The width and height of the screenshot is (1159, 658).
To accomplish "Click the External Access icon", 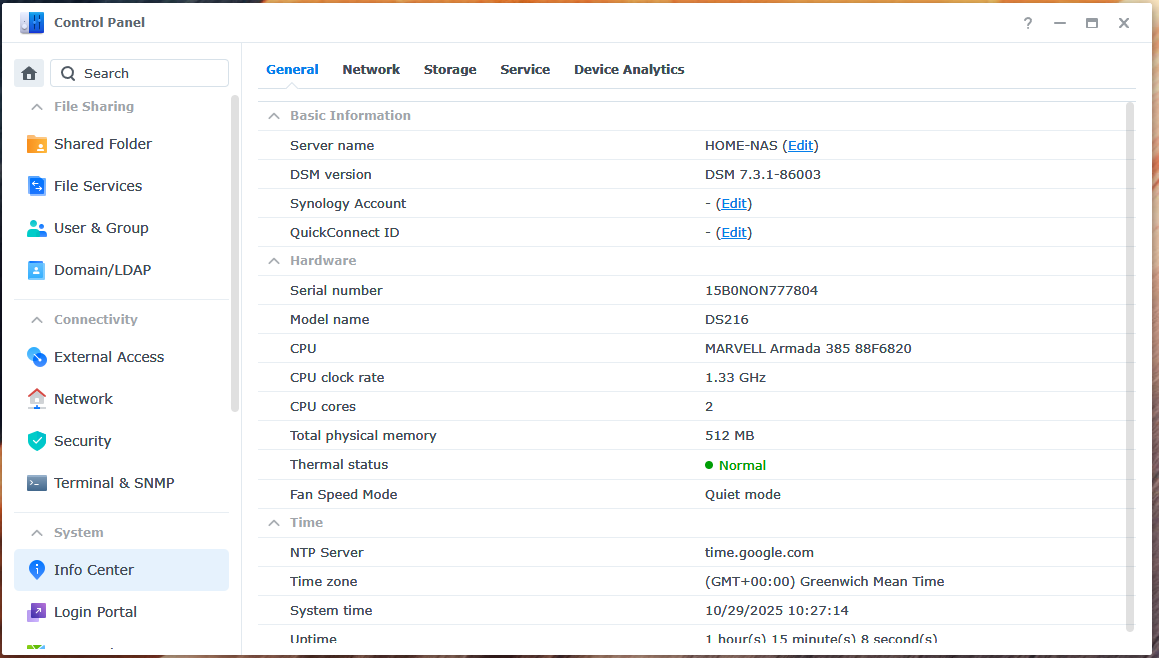I will (36, 357).
